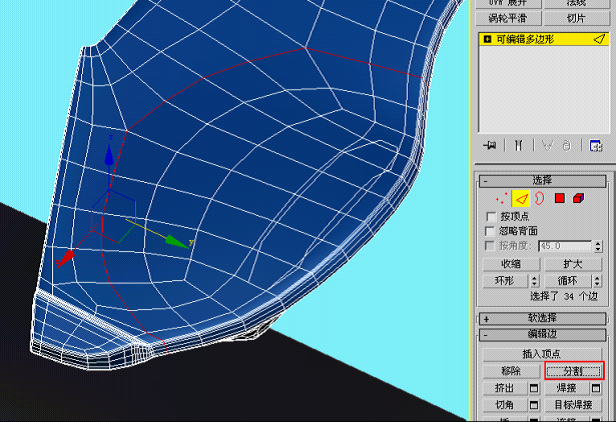
Task: Click the red X axis gizmo arrow
Action: [66, 259]
